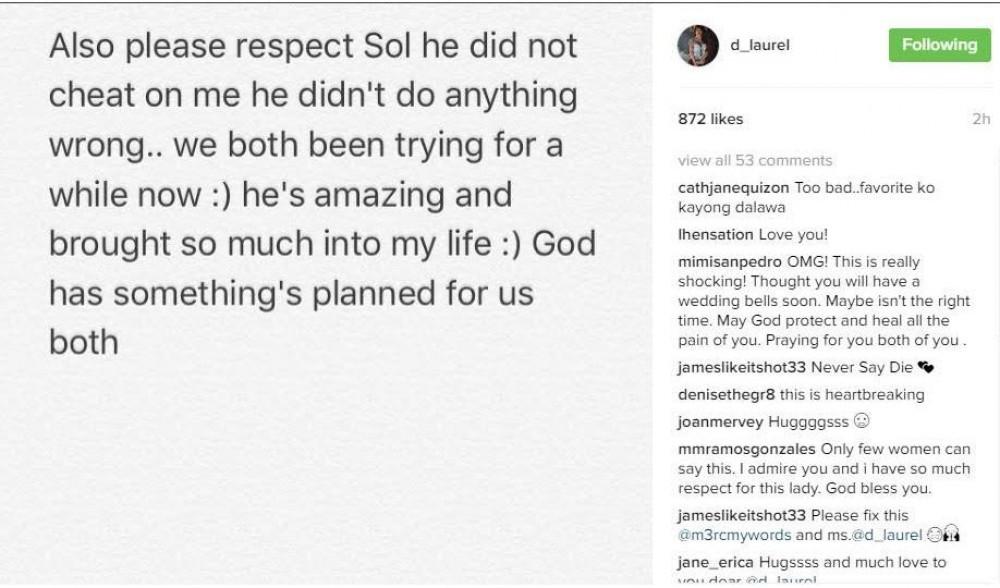Toggle the green Following button
The height and width of the screenshot is (588, 1000).
939,45
